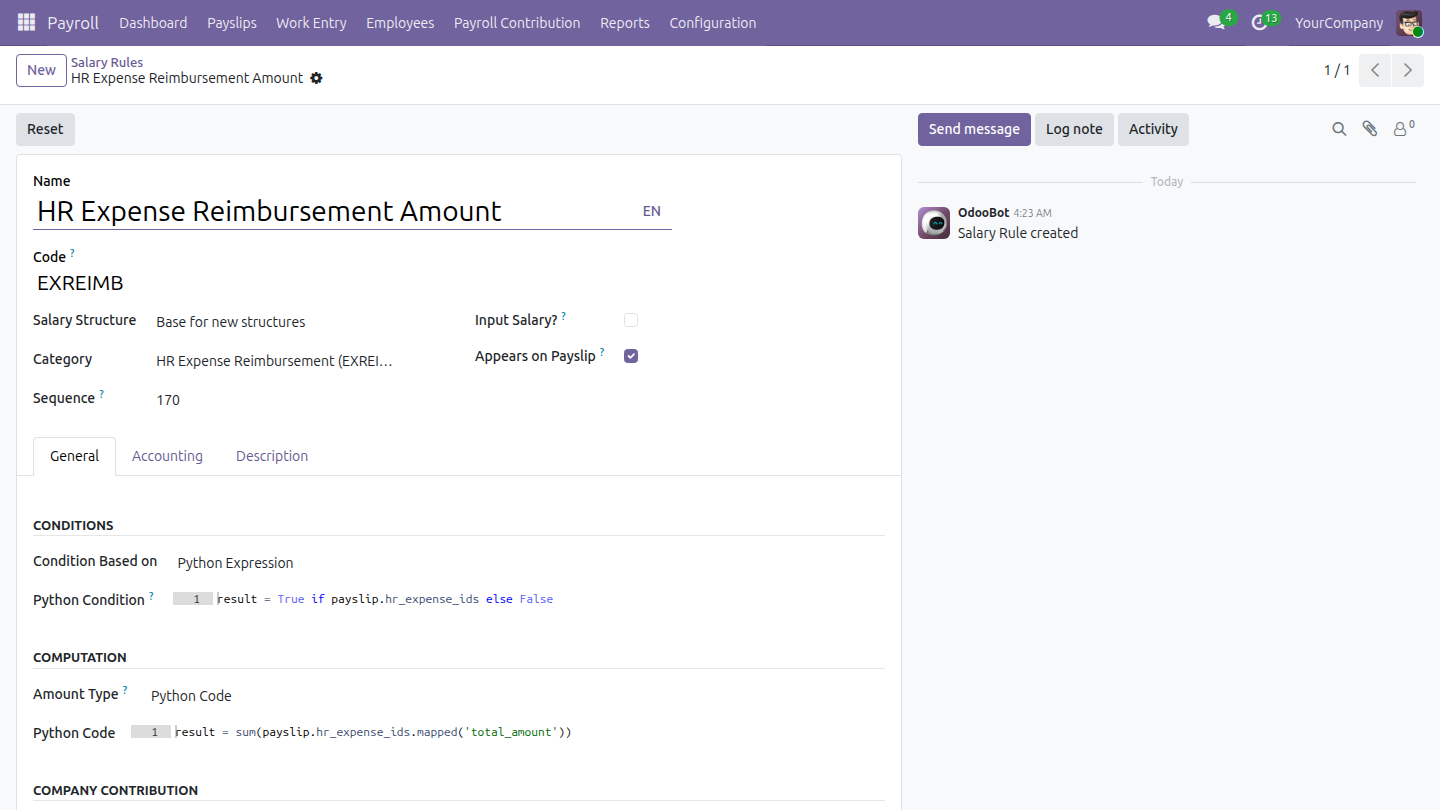Uncheck Appears on Payslip checkbox

[x=631, y=356]
